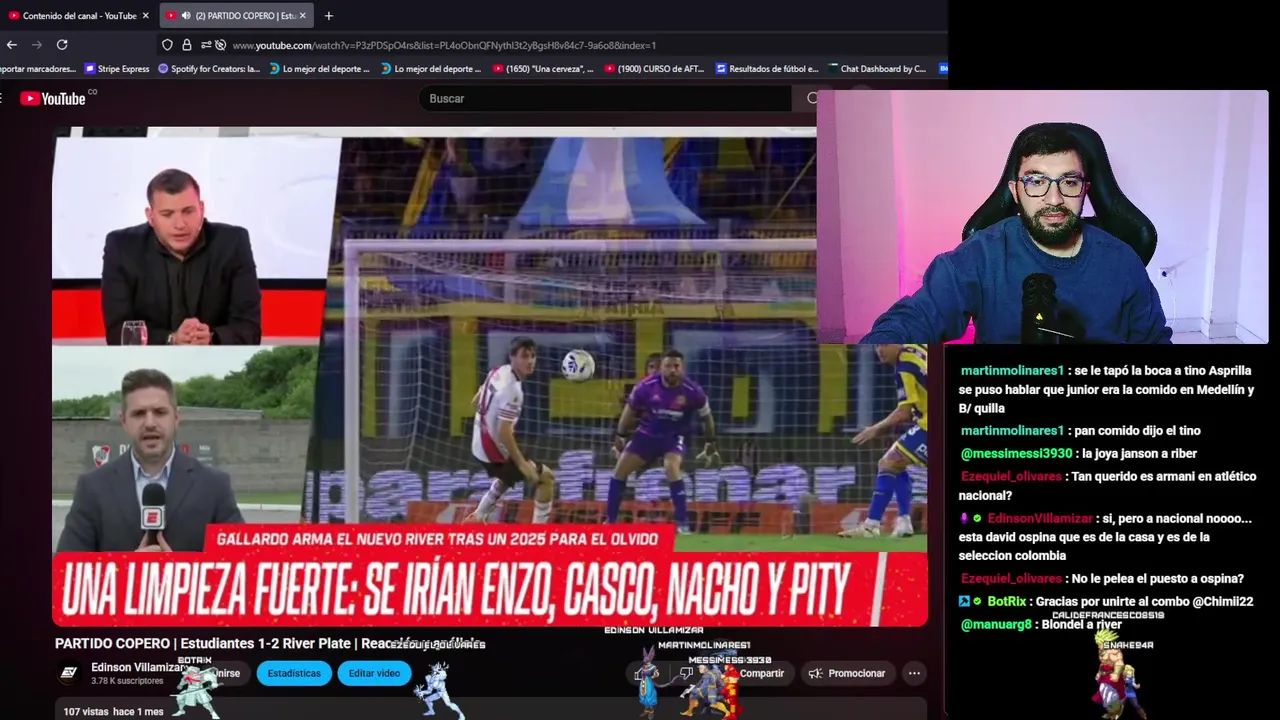Open first 'Lo mejor del deporte' bookmark

(320, 69)
